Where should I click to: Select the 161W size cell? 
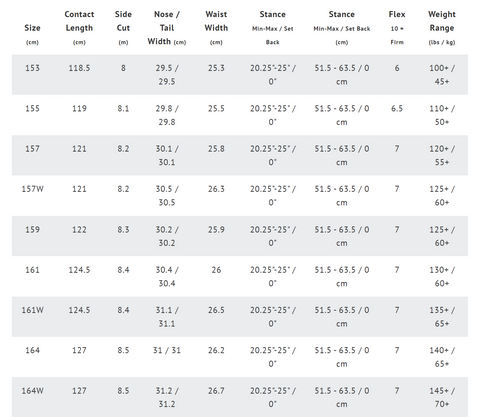coord(32,310)
